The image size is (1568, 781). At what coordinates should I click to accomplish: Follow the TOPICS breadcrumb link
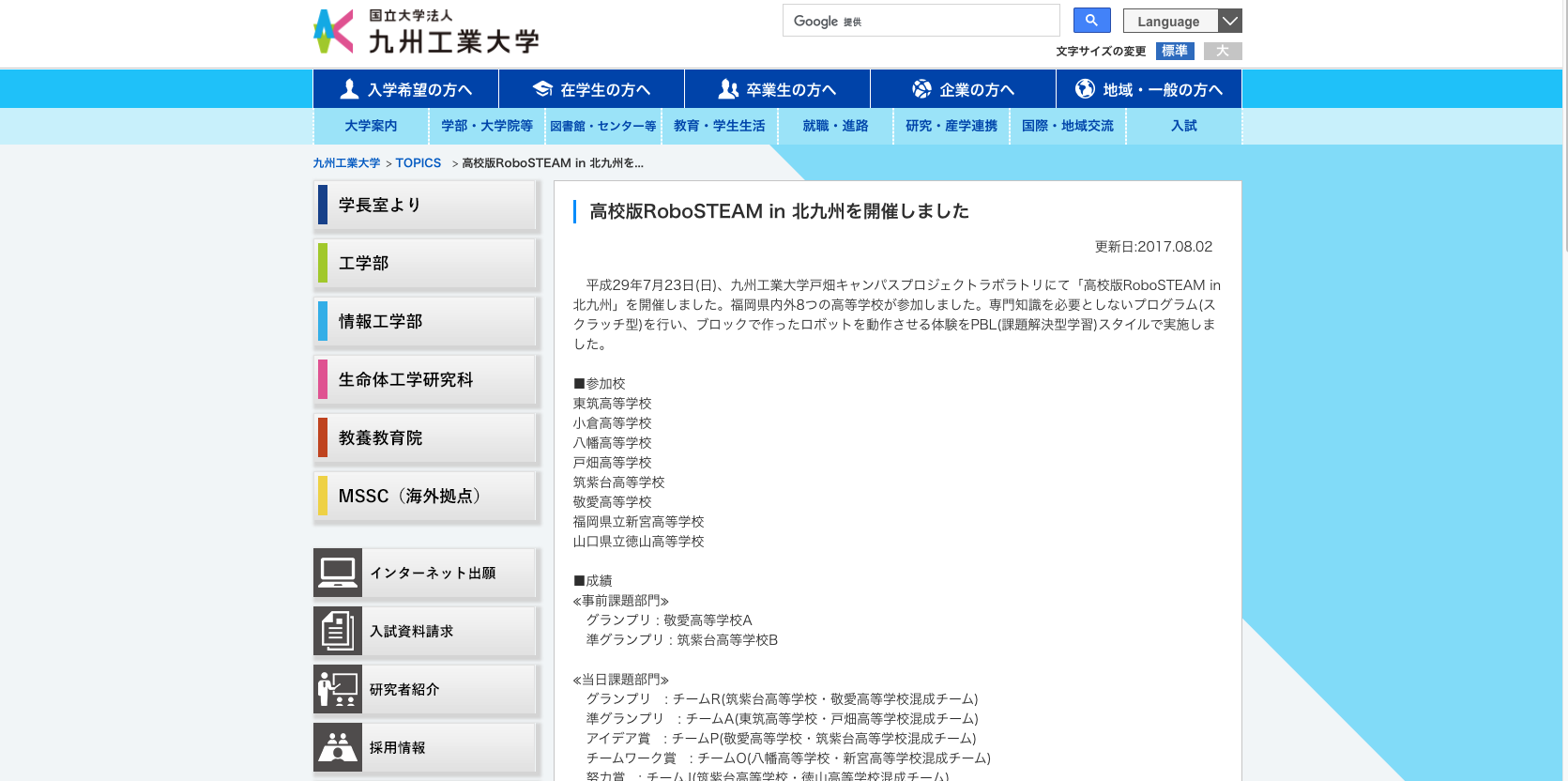pyautogui.click(x=418, y=162)
